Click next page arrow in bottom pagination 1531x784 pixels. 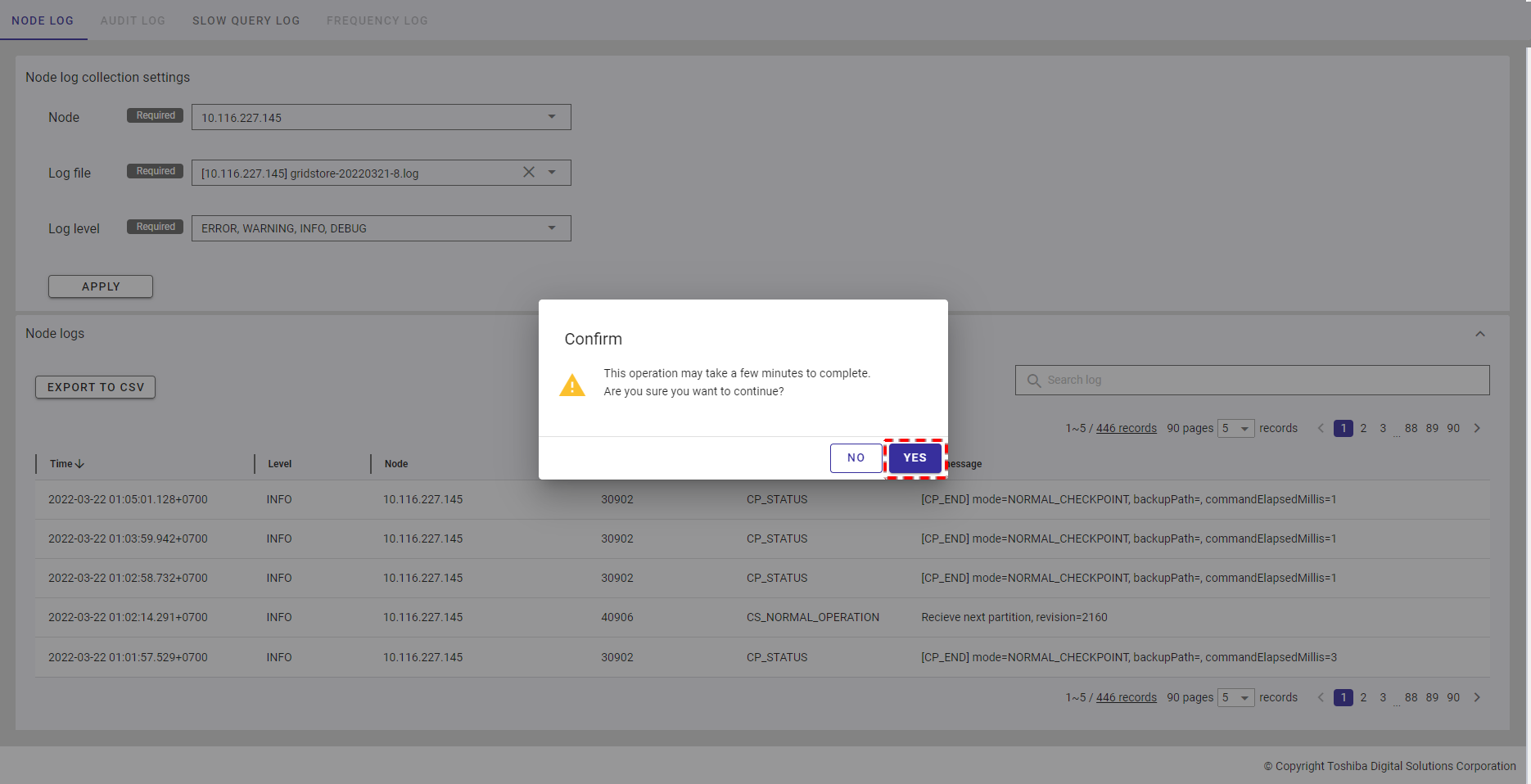click(x=1477, y=697)
